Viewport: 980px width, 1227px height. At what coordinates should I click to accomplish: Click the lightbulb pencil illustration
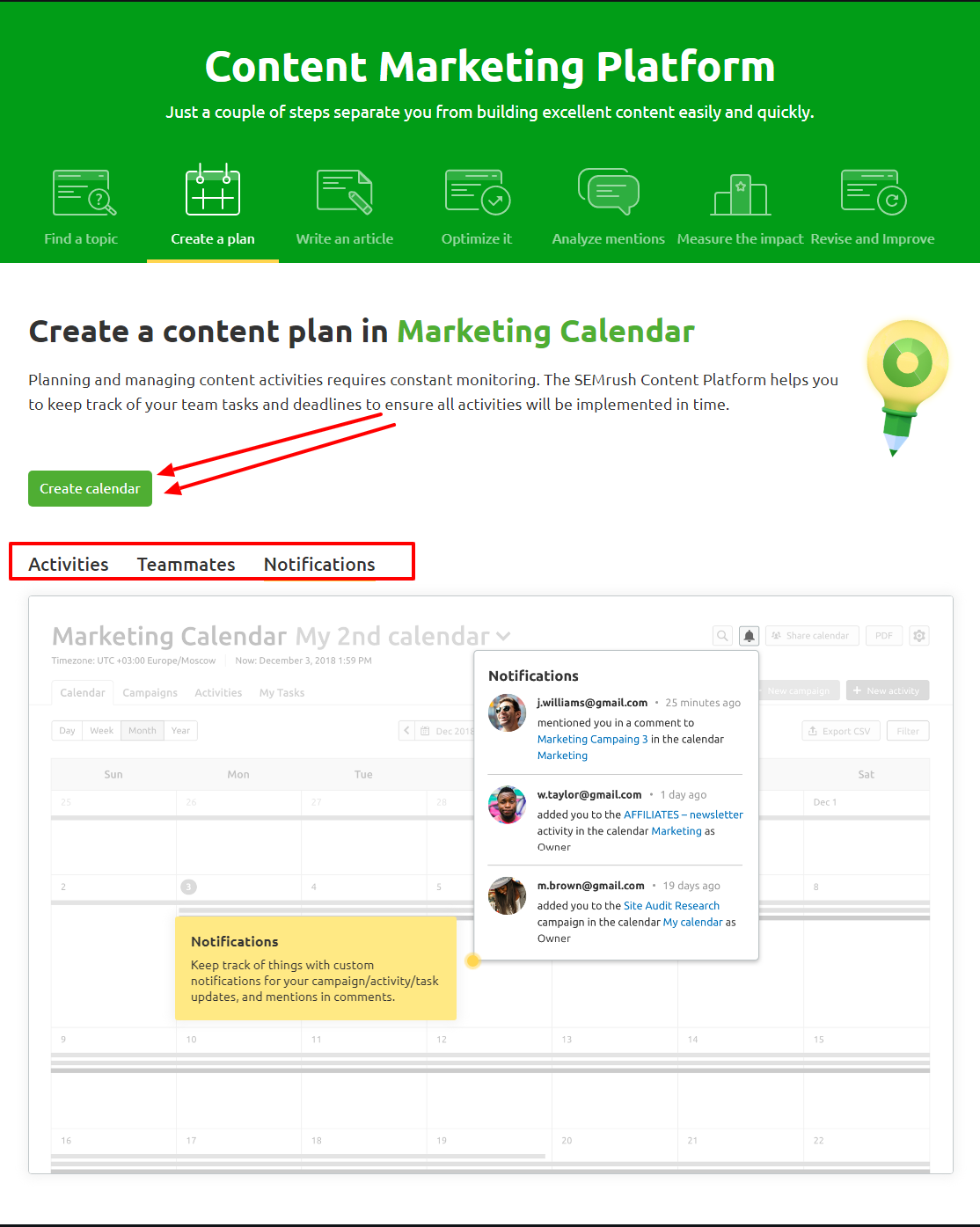tap(906, 388)
